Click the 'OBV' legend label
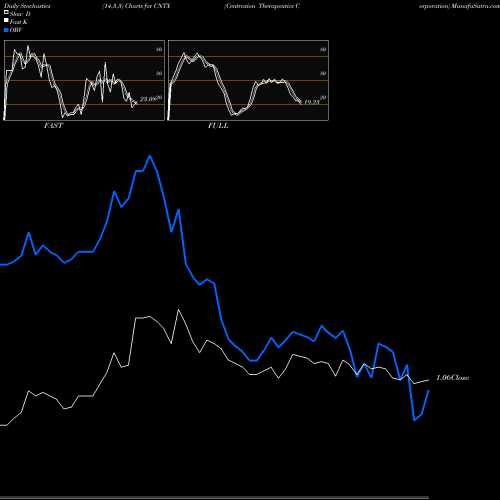The height and width of the screenshot is (500, 500). [16, 30]
